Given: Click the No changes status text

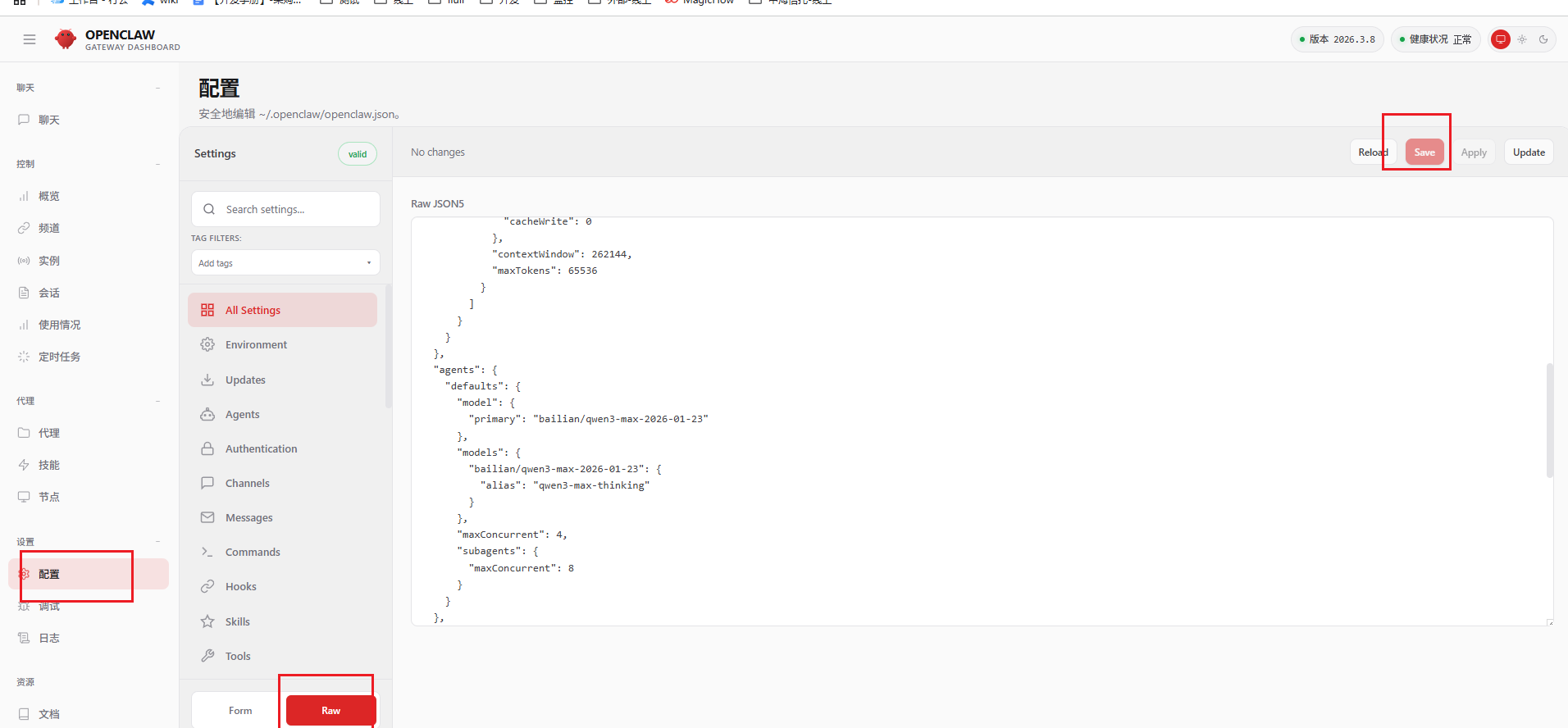Looking at the screenshot, I should click(x=438, y=152).
